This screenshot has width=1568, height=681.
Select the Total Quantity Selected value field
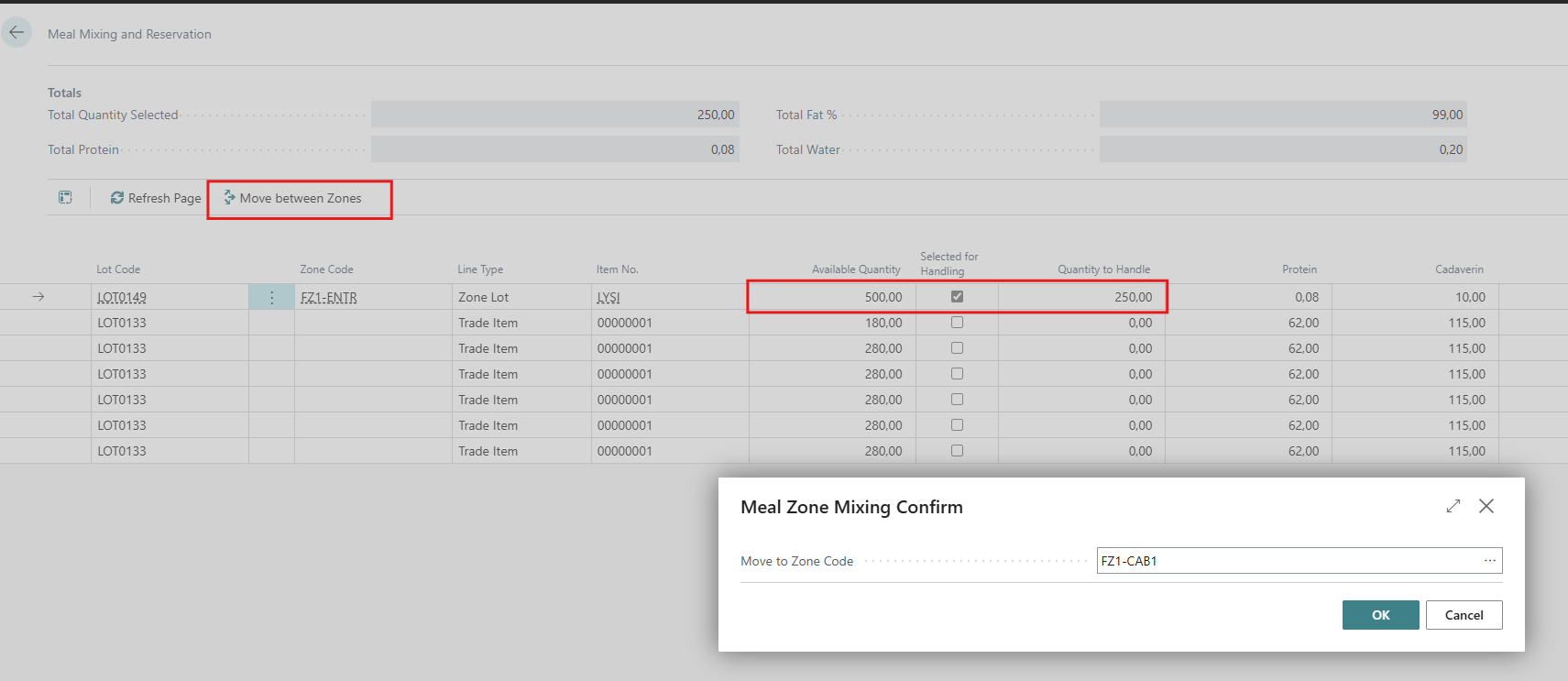point(554,115)
